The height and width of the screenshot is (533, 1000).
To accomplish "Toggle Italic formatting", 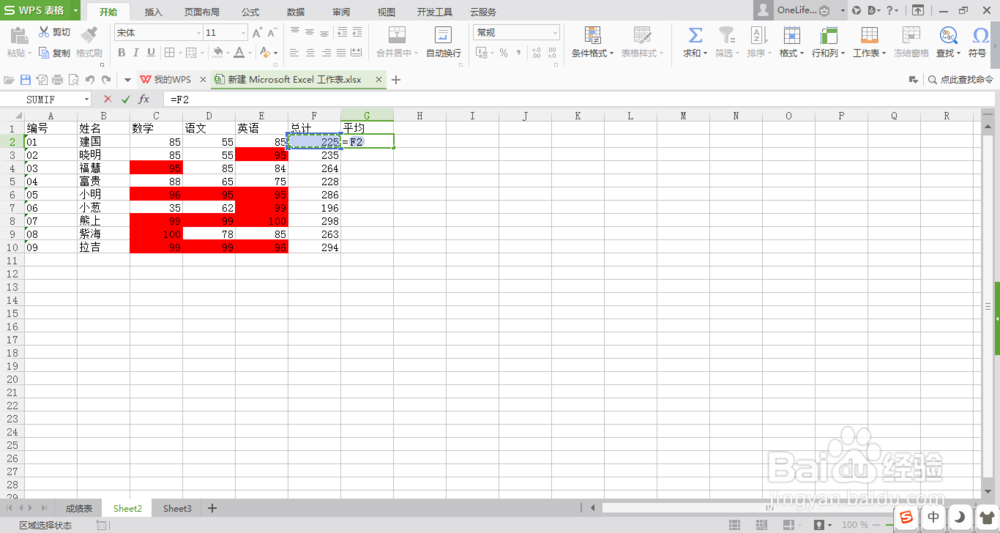I will [x=136, y=53].
